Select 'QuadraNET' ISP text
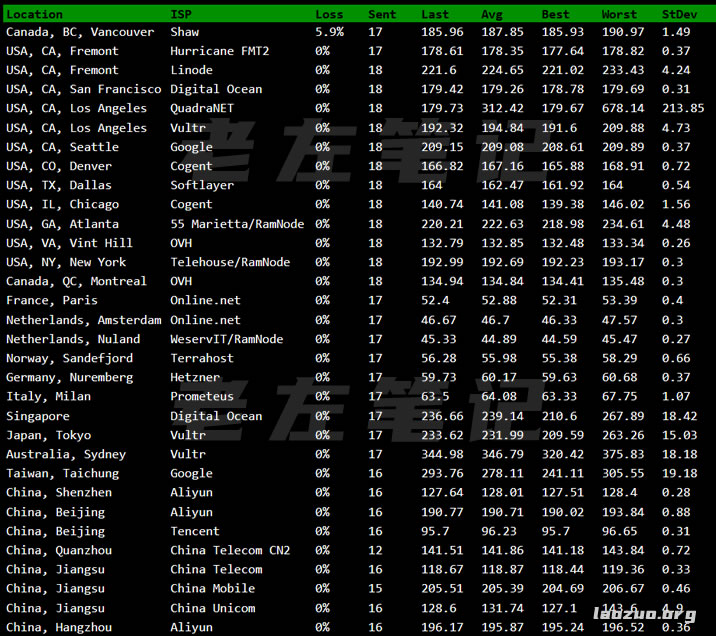This screenshot has width=716, height=636. [202, 109]
